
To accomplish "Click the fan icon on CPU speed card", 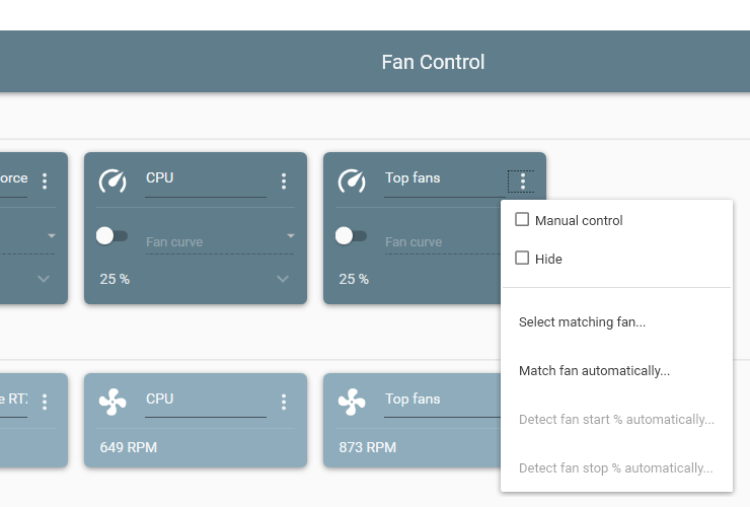I will 112,402.
